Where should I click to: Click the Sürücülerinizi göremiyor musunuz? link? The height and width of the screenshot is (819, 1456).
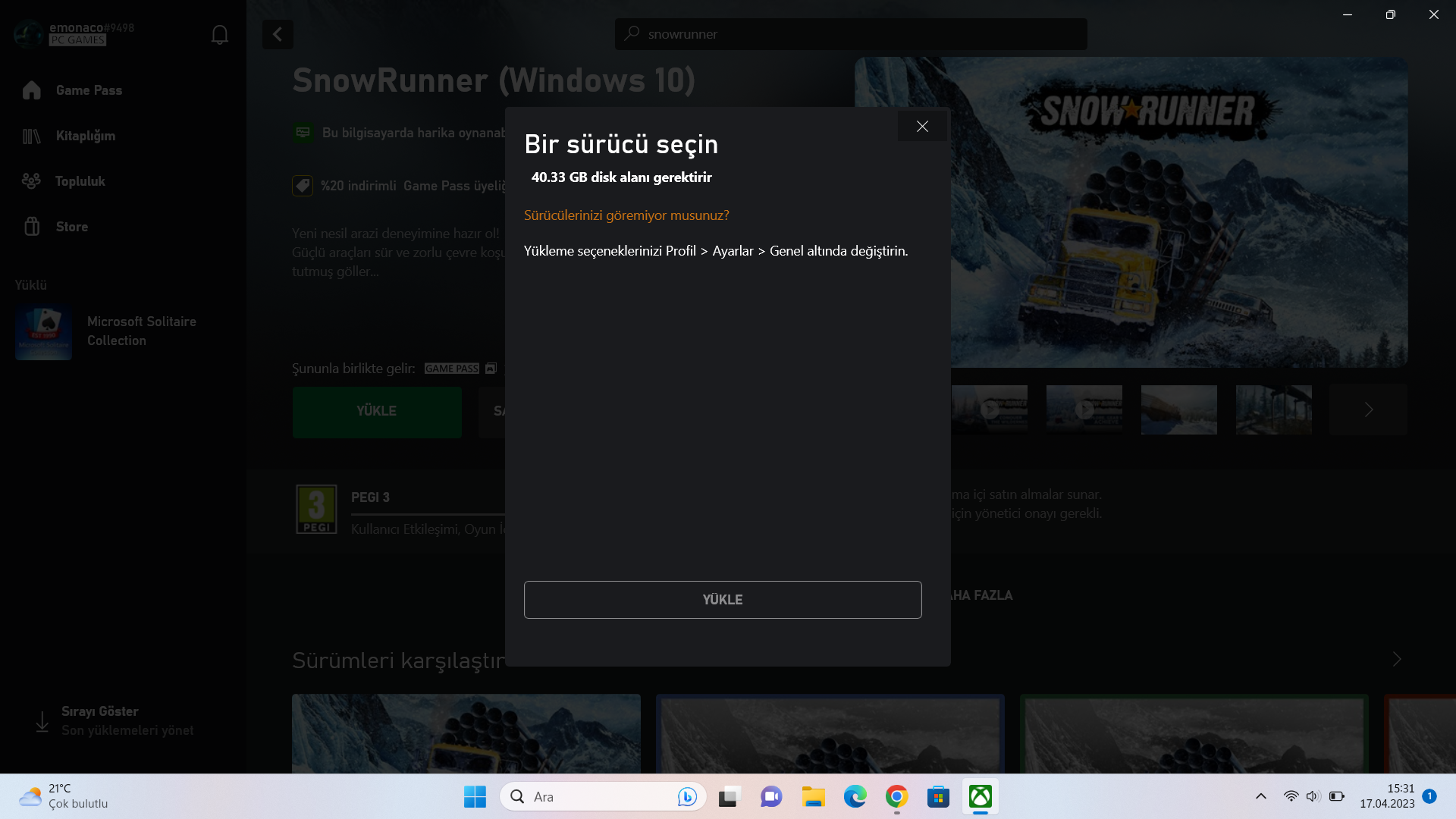coord(626,215)
